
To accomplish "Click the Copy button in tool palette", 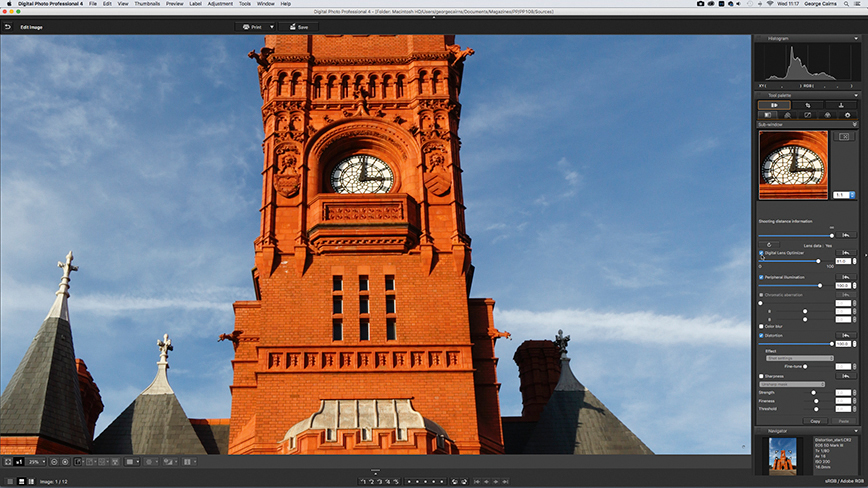I will click(x=815, y=421).
